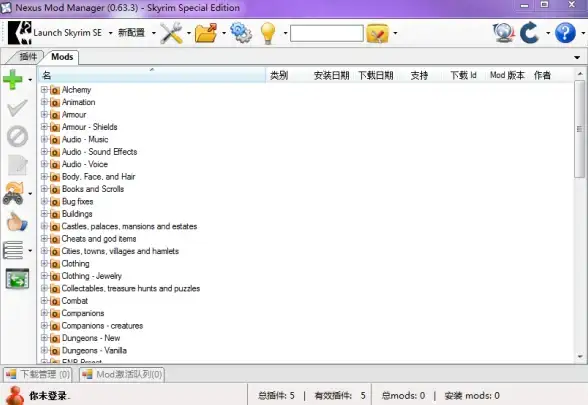
Task: Select the Combat category
Action: [75, 301]
